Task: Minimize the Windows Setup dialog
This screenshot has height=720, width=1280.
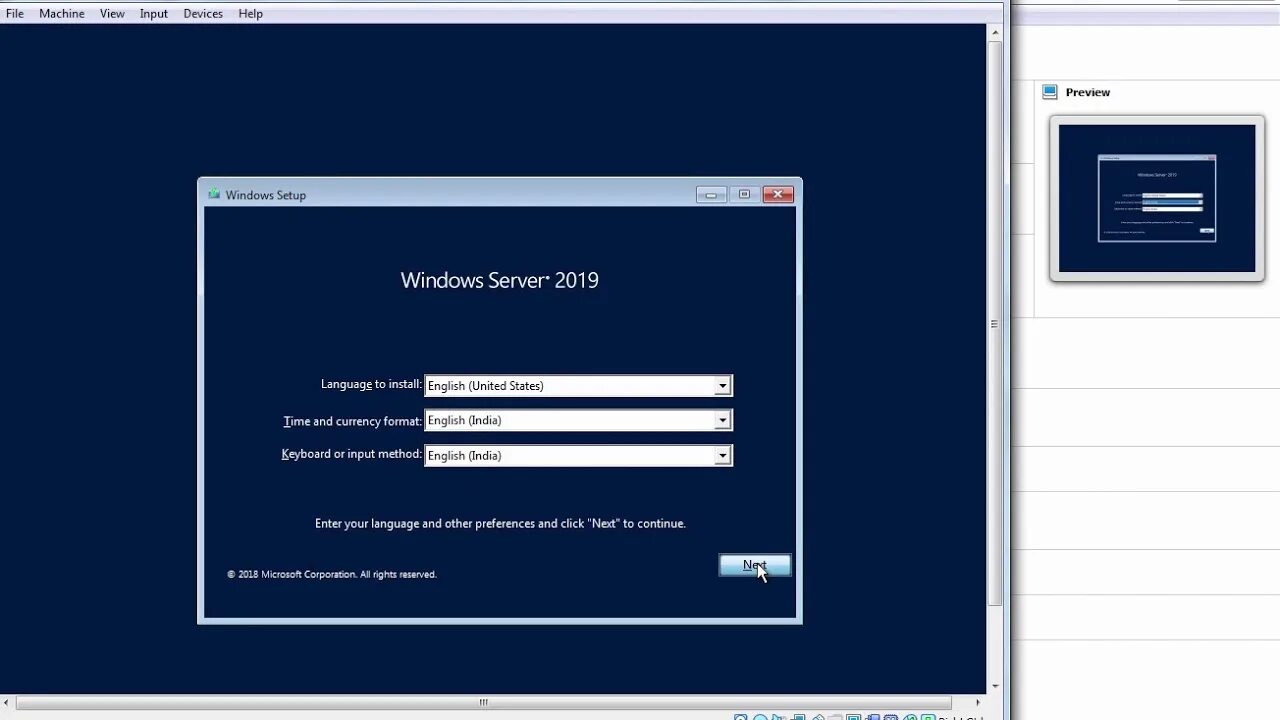Action: (x=711, y=194)
